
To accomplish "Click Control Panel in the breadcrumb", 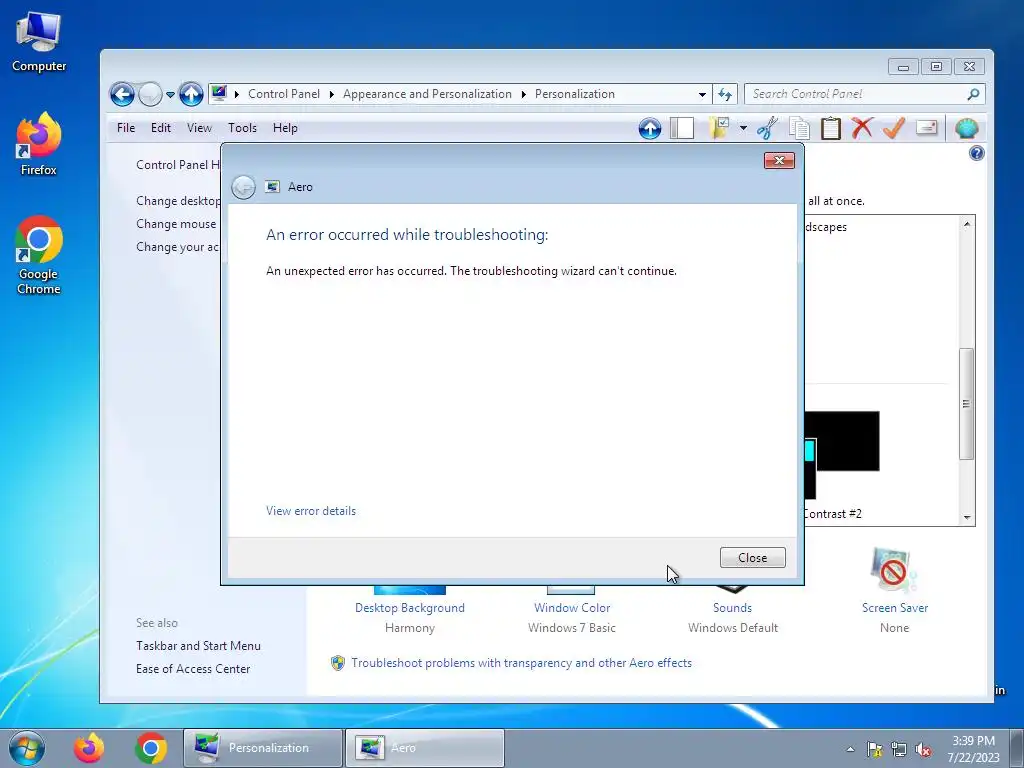I will coord(284,94).
